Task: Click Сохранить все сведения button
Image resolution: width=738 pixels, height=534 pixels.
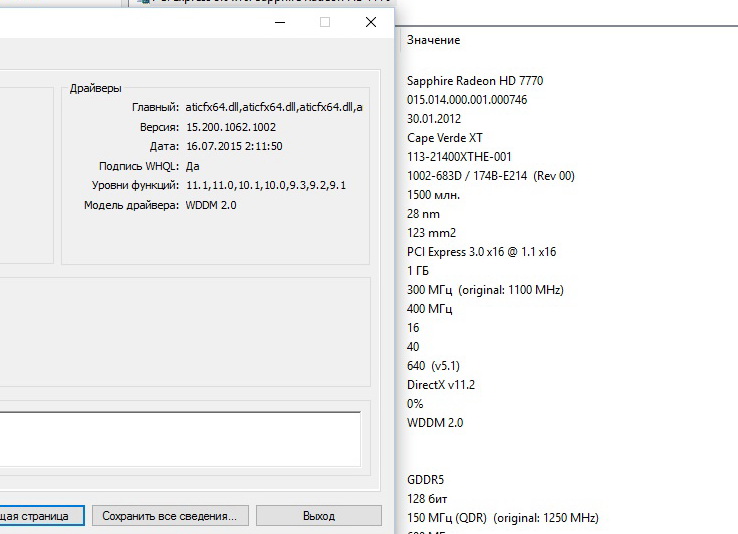Action: click(x=169, y=516)
